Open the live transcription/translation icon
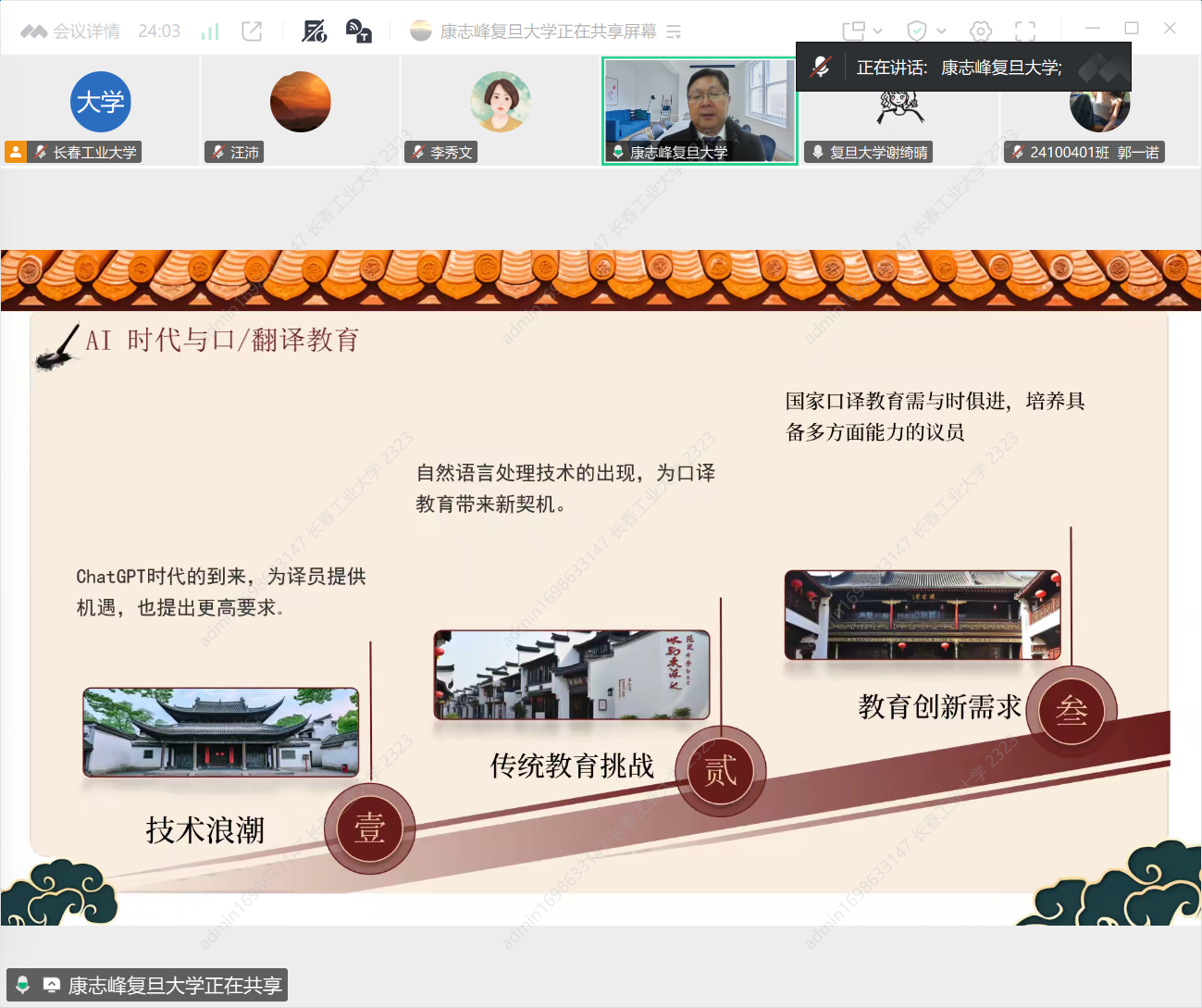 358,31
